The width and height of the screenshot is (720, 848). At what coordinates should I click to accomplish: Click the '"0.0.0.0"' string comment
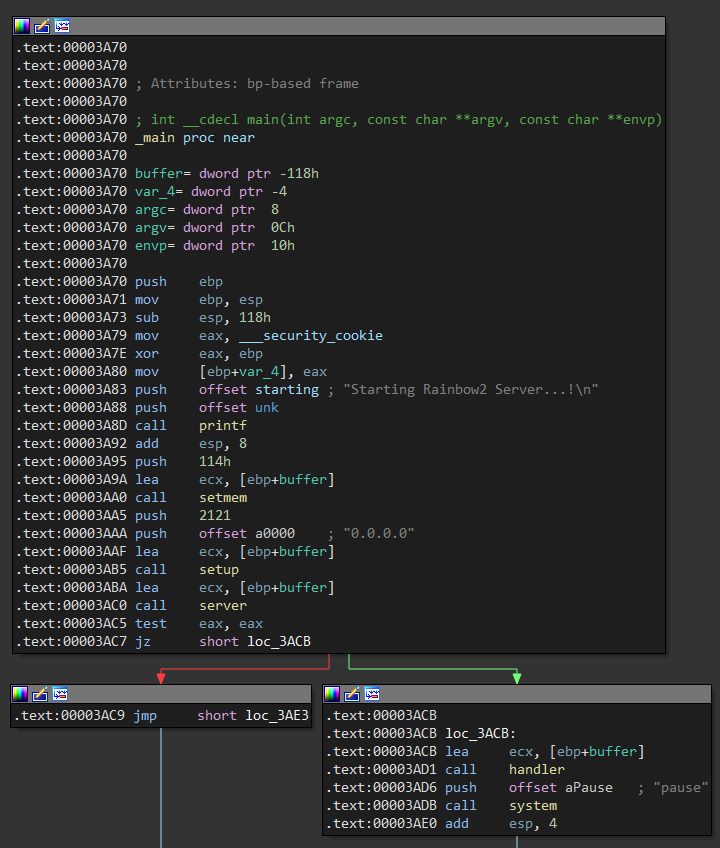(379, 534)
